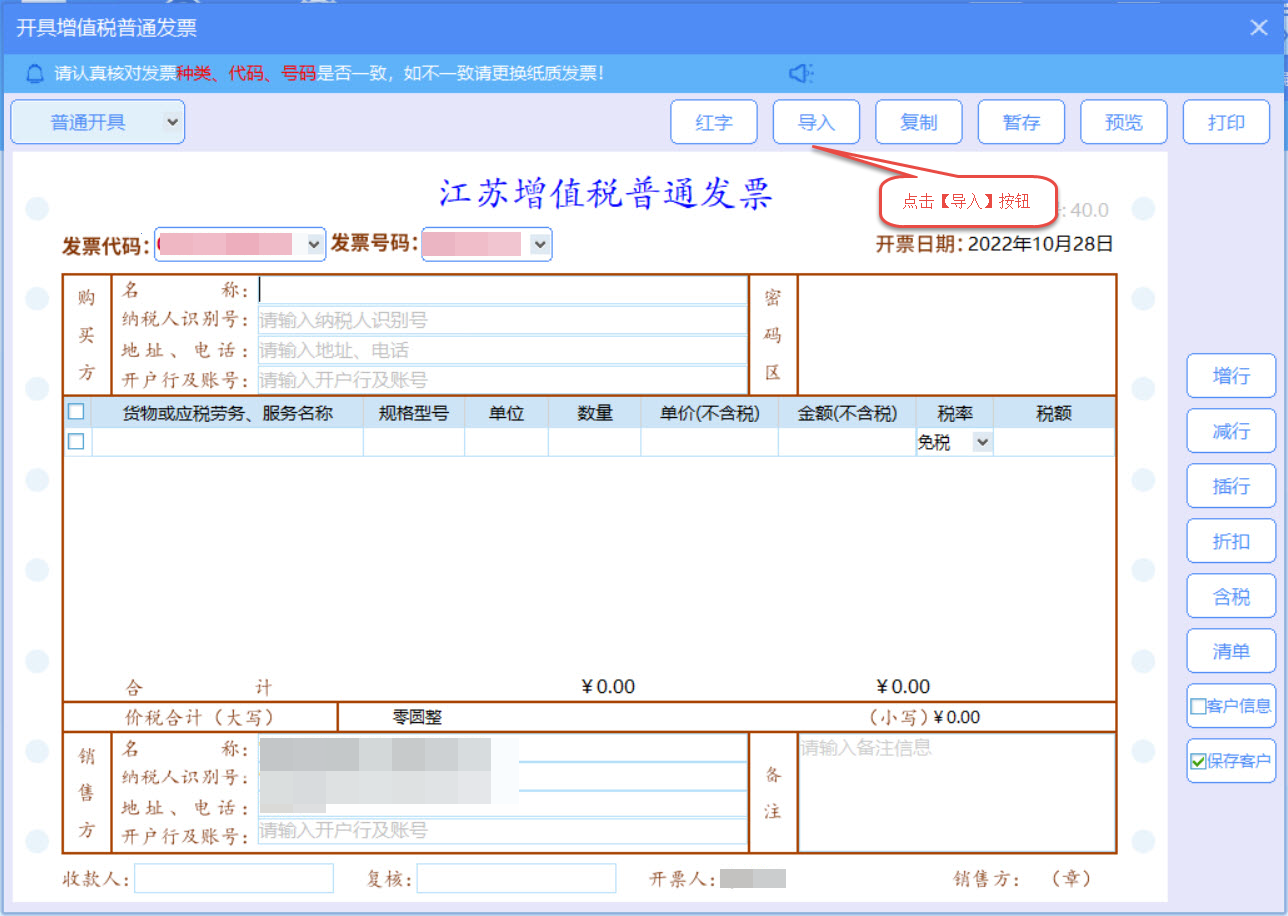Viewport: 1288px width, 916px height.
Task: Open the 普通开具 mode dropdown
Action: pyautogui.click(x=98, y=122)
